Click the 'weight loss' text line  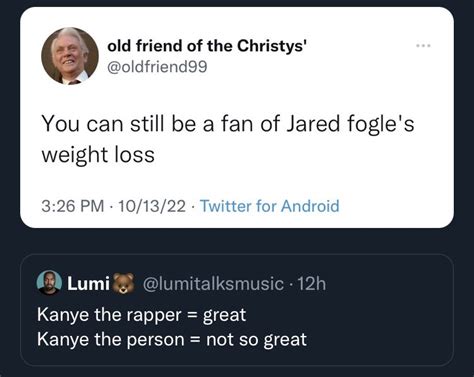[98, 155]
